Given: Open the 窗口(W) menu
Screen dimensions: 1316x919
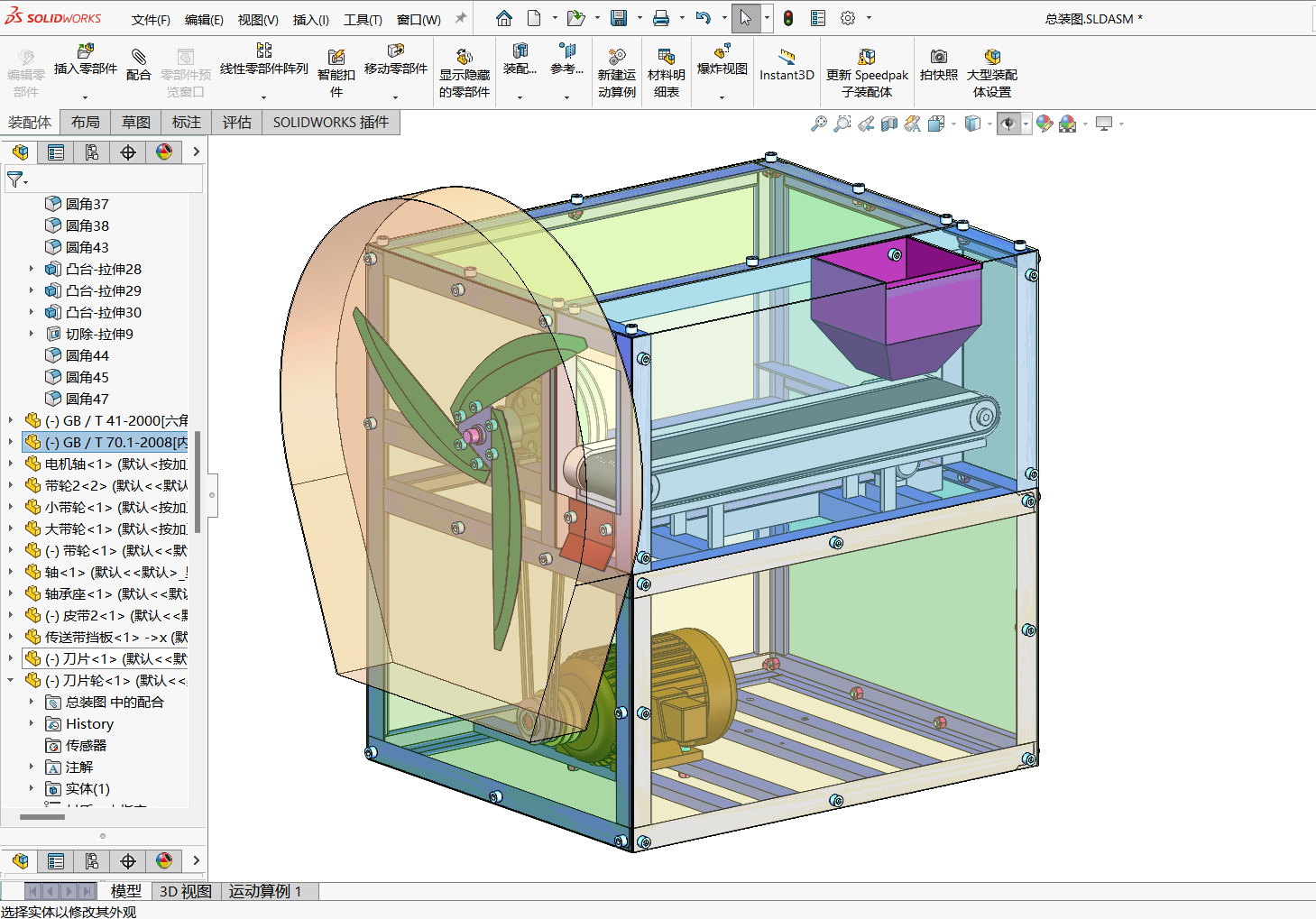Looking at the screenshot, I should [419, 19].
